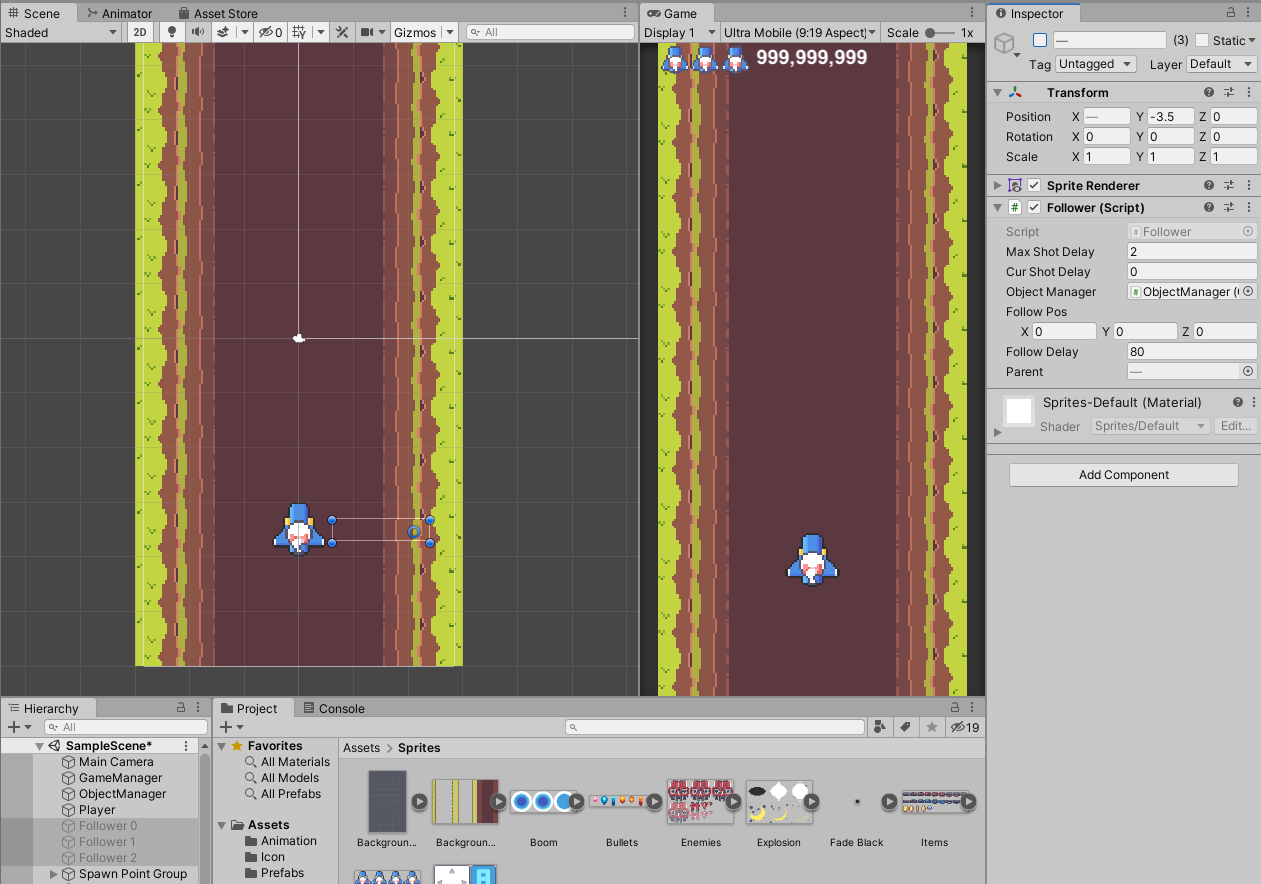
Task: Save search to favorites star icon
Action: 931,727
